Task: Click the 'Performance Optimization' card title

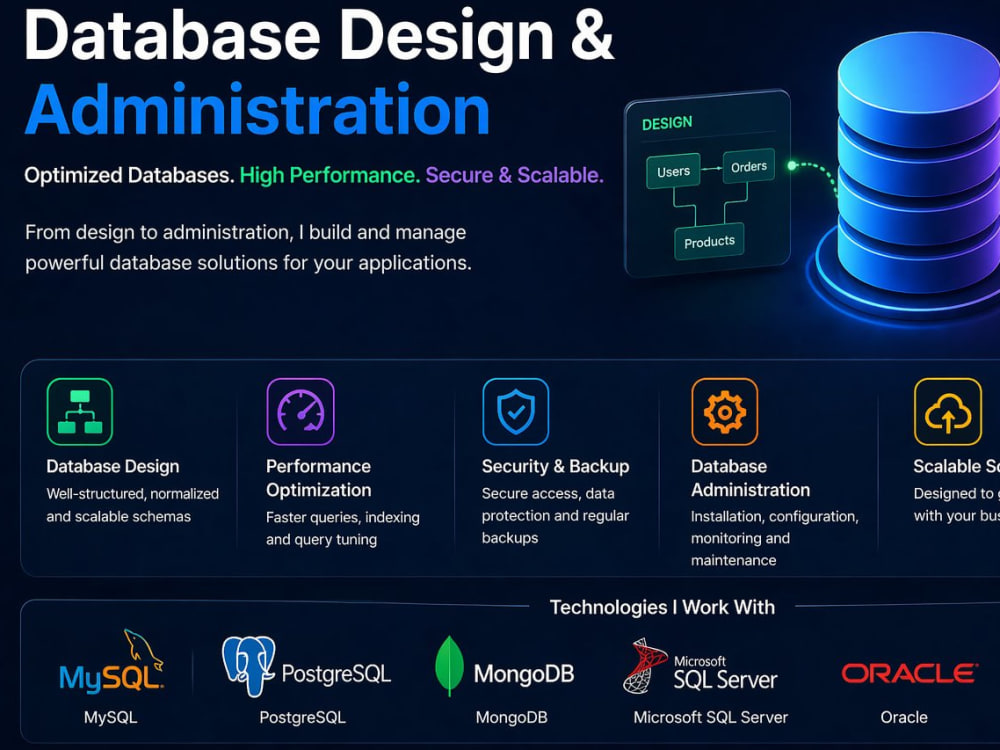Action: tap(319, 478)
